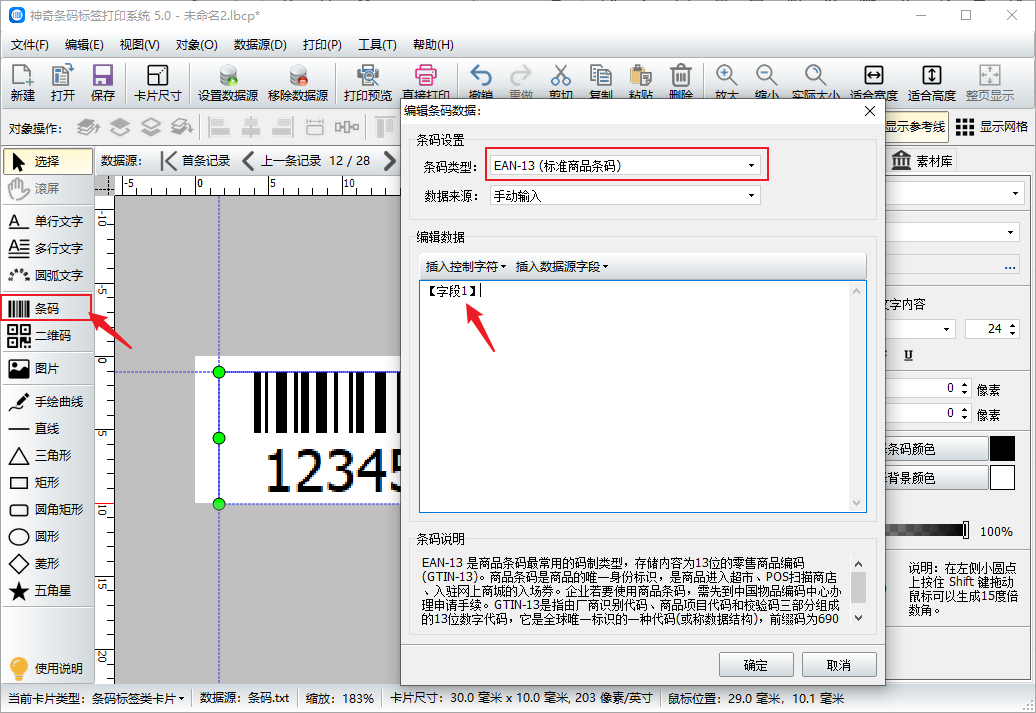Activate the 选择 selection tool
Viewport: 1036px width, 713px height.
point(47,161)
